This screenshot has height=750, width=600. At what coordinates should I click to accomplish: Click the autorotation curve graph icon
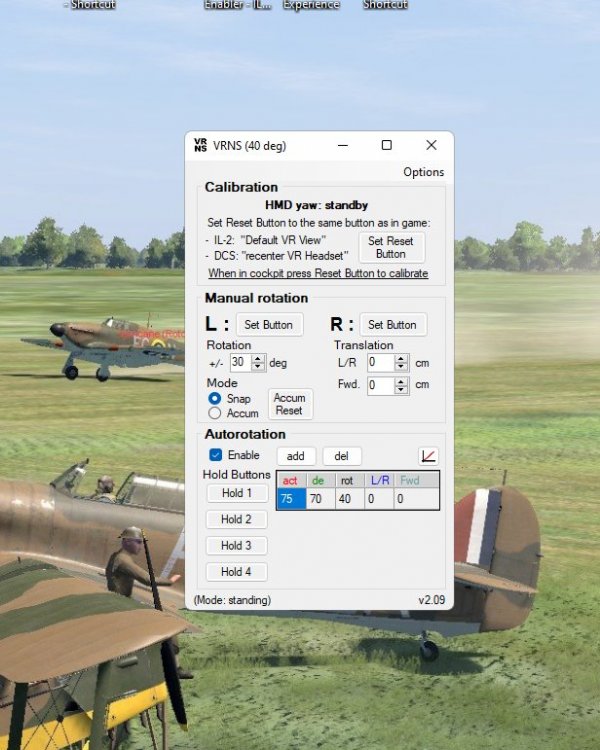pos(428,456)
